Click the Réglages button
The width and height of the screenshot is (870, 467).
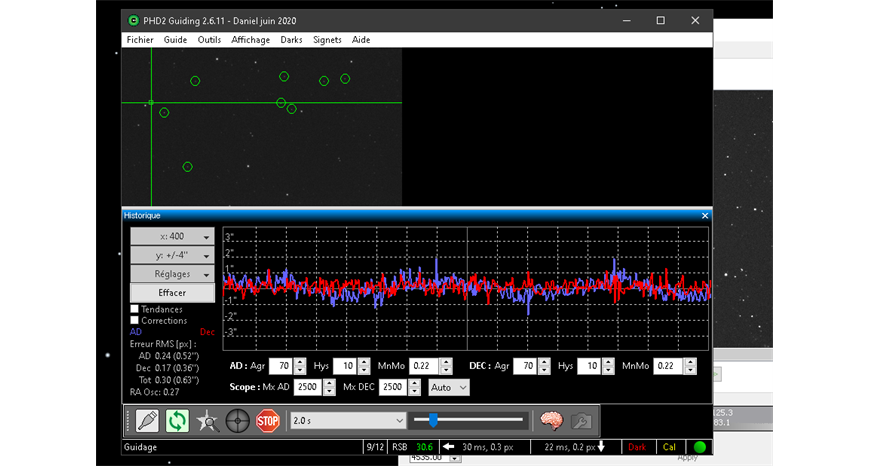tap(172, 274)
